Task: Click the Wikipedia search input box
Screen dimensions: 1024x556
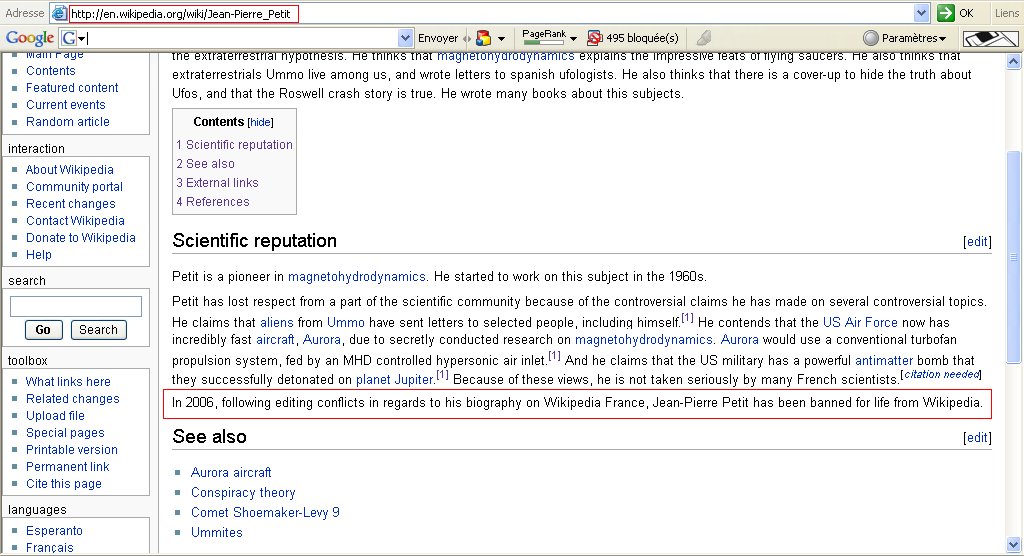Action: [x=76, y=306]
